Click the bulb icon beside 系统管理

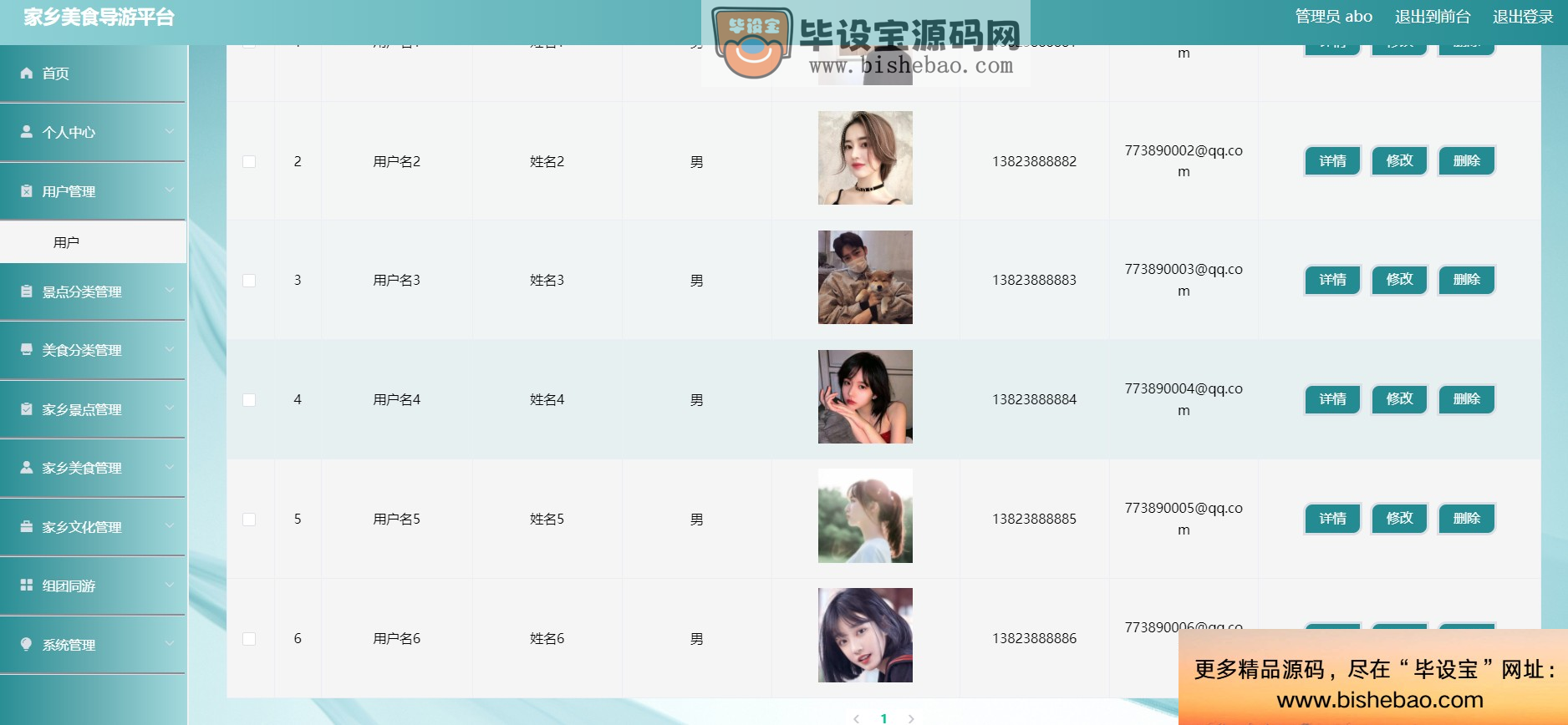pos(27,645)
